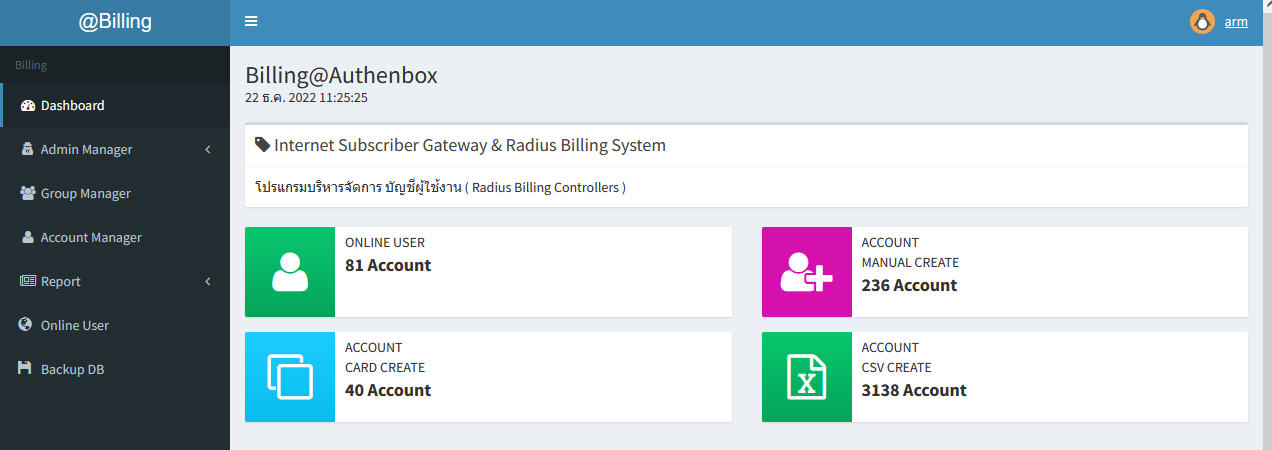This screenshot has width=1272, height=450.
Task: Click the green CSV spreadsheet icon tile
Action: (x=806, y=377)
